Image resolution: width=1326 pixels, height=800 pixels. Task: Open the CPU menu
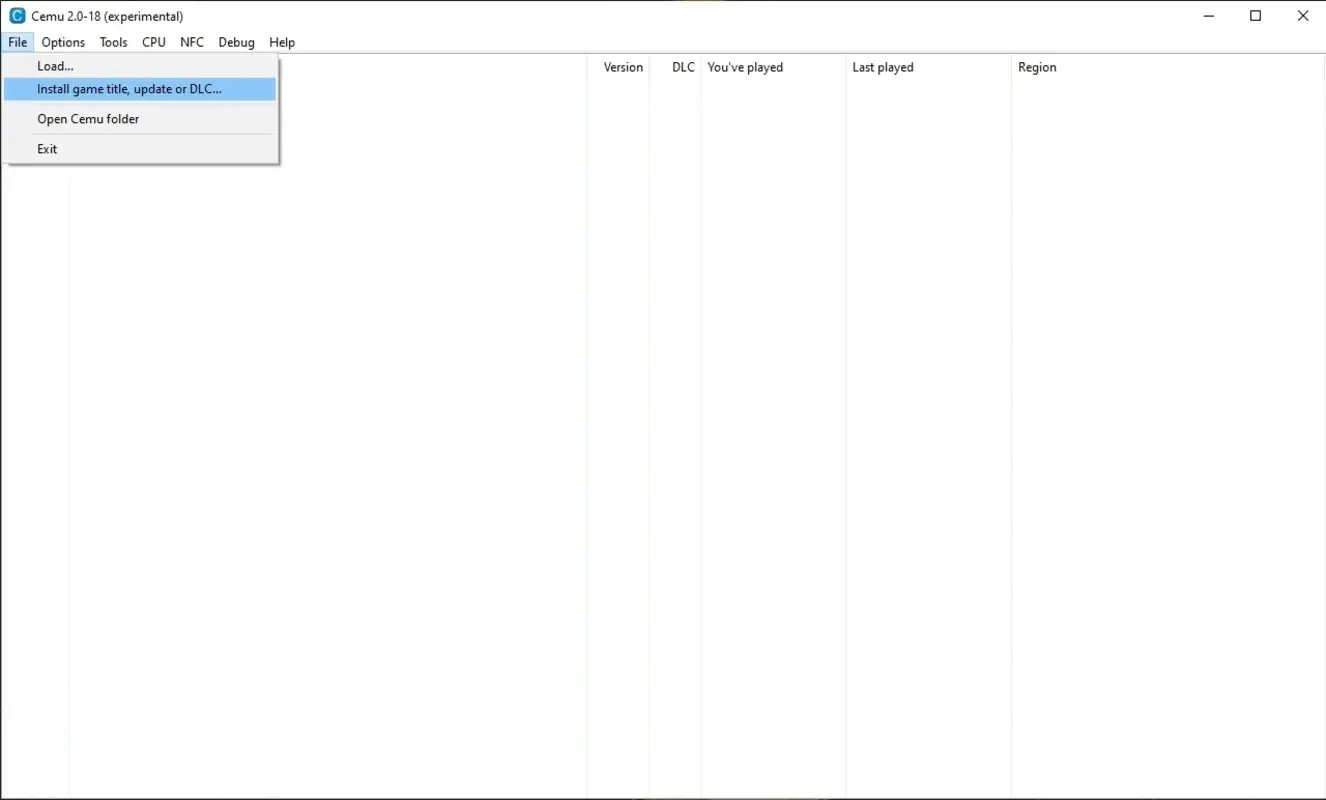(x=153, y=42)
